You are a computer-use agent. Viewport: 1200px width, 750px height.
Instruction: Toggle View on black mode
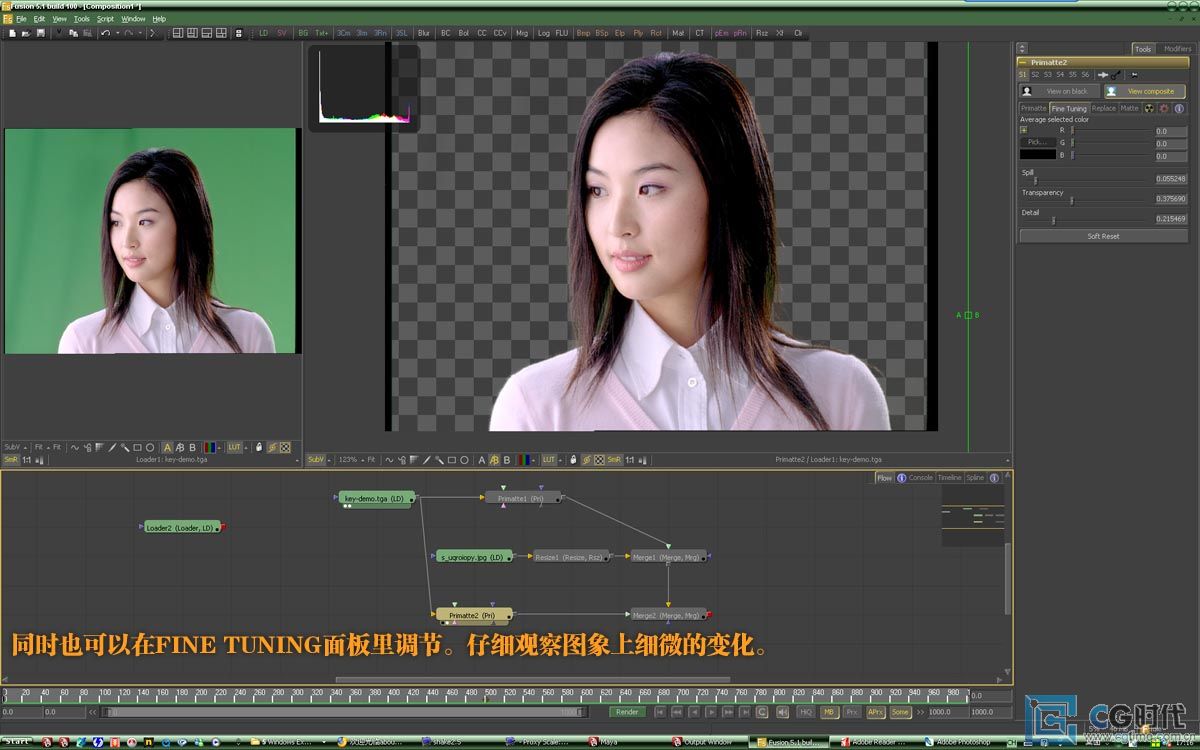coord(1059,91)
